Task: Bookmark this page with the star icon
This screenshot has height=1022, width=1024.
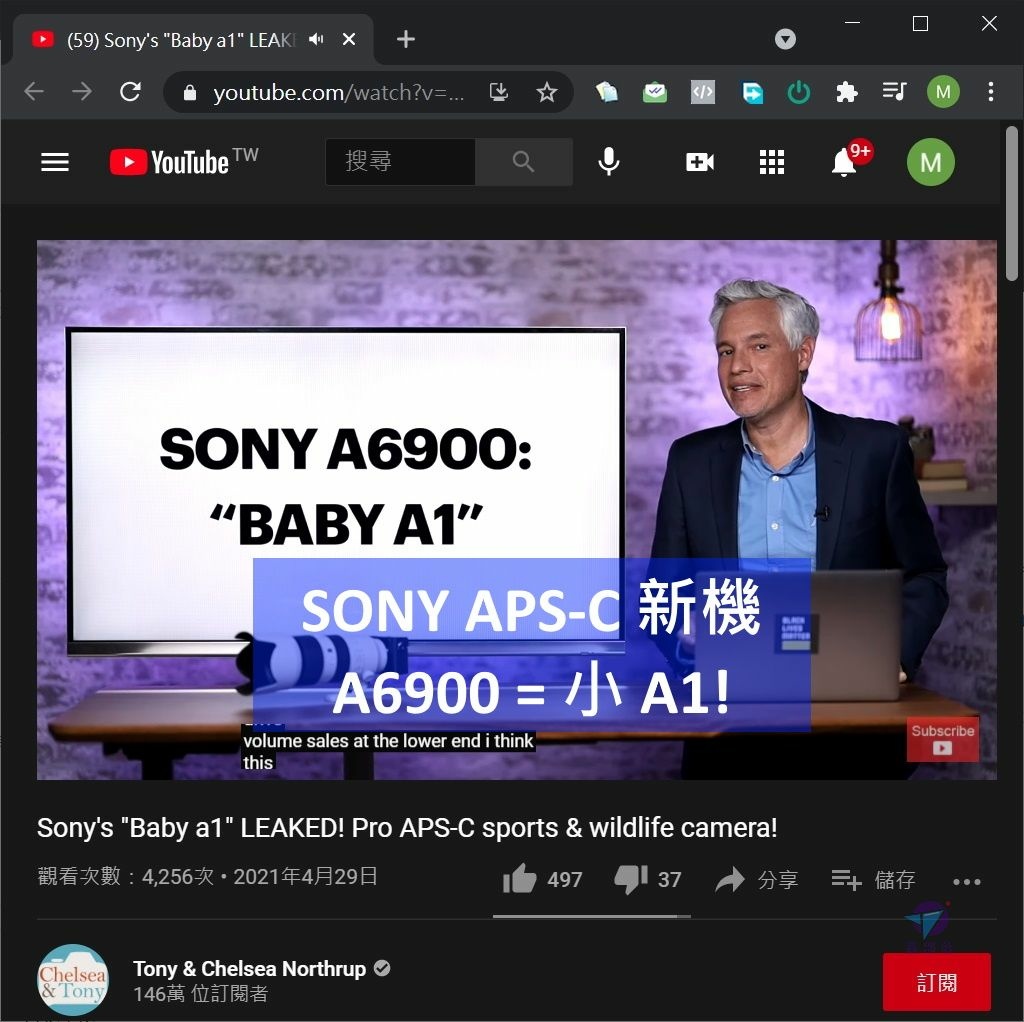Action: coord(547,92)
